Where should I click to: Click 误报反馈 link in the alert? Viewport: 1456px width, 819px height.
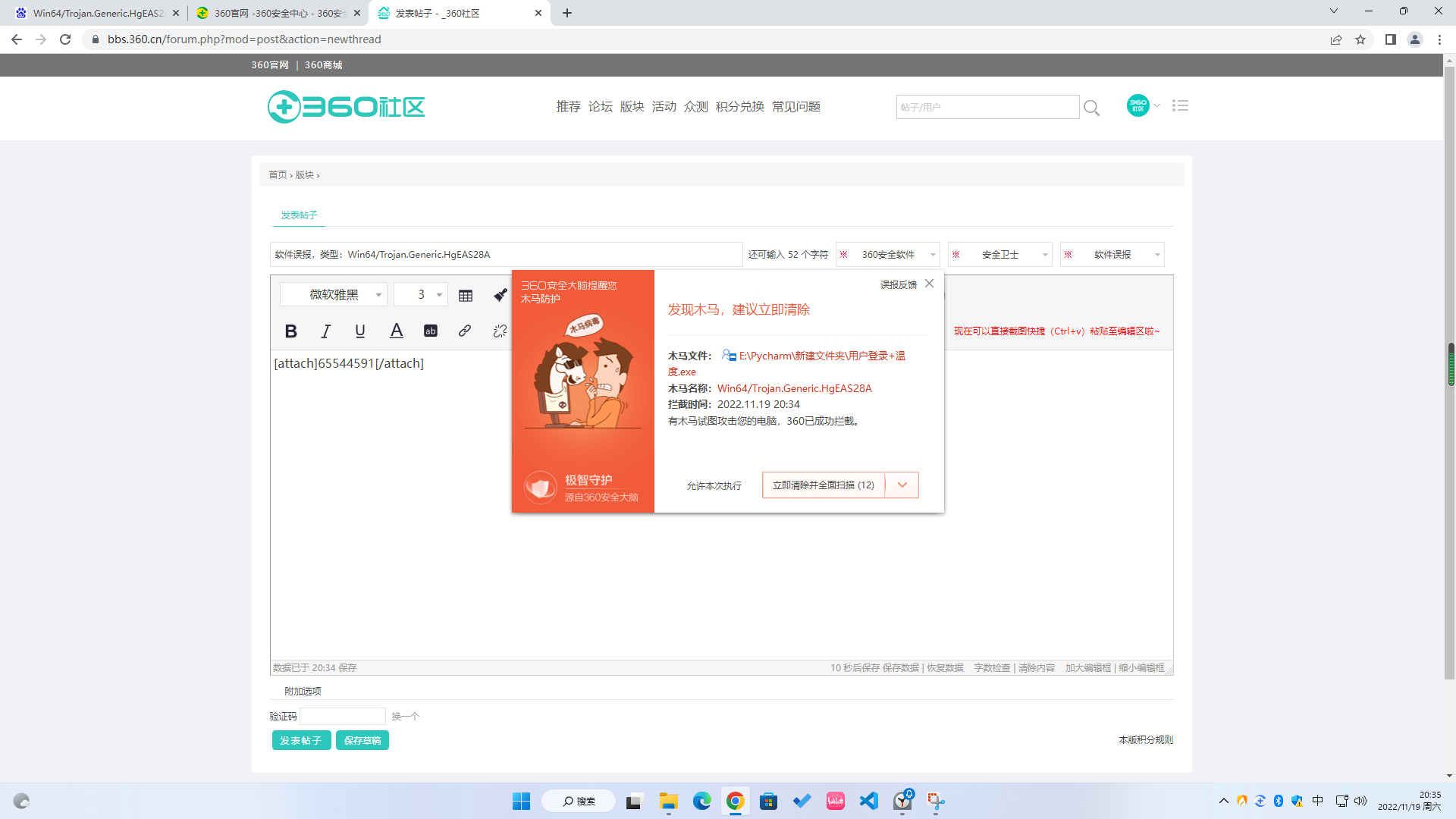[x=899, y=285]
